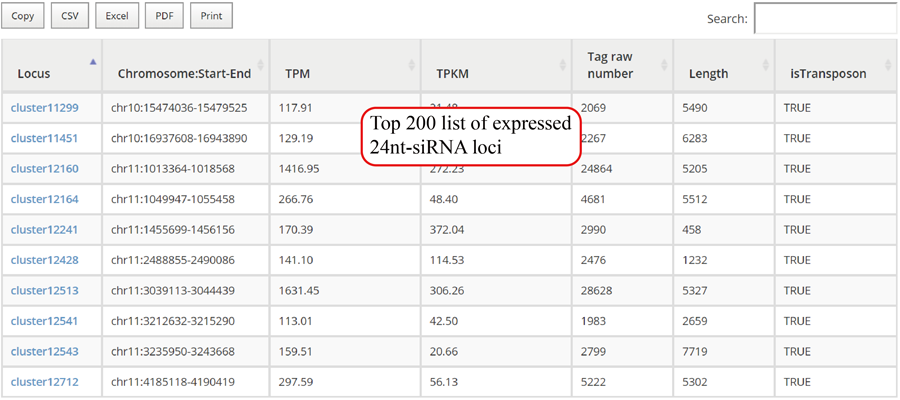The width and height of the screenshot is (900, 400).
Task: Select the cluster12513 locus link
Action: [x=44, y=291]
